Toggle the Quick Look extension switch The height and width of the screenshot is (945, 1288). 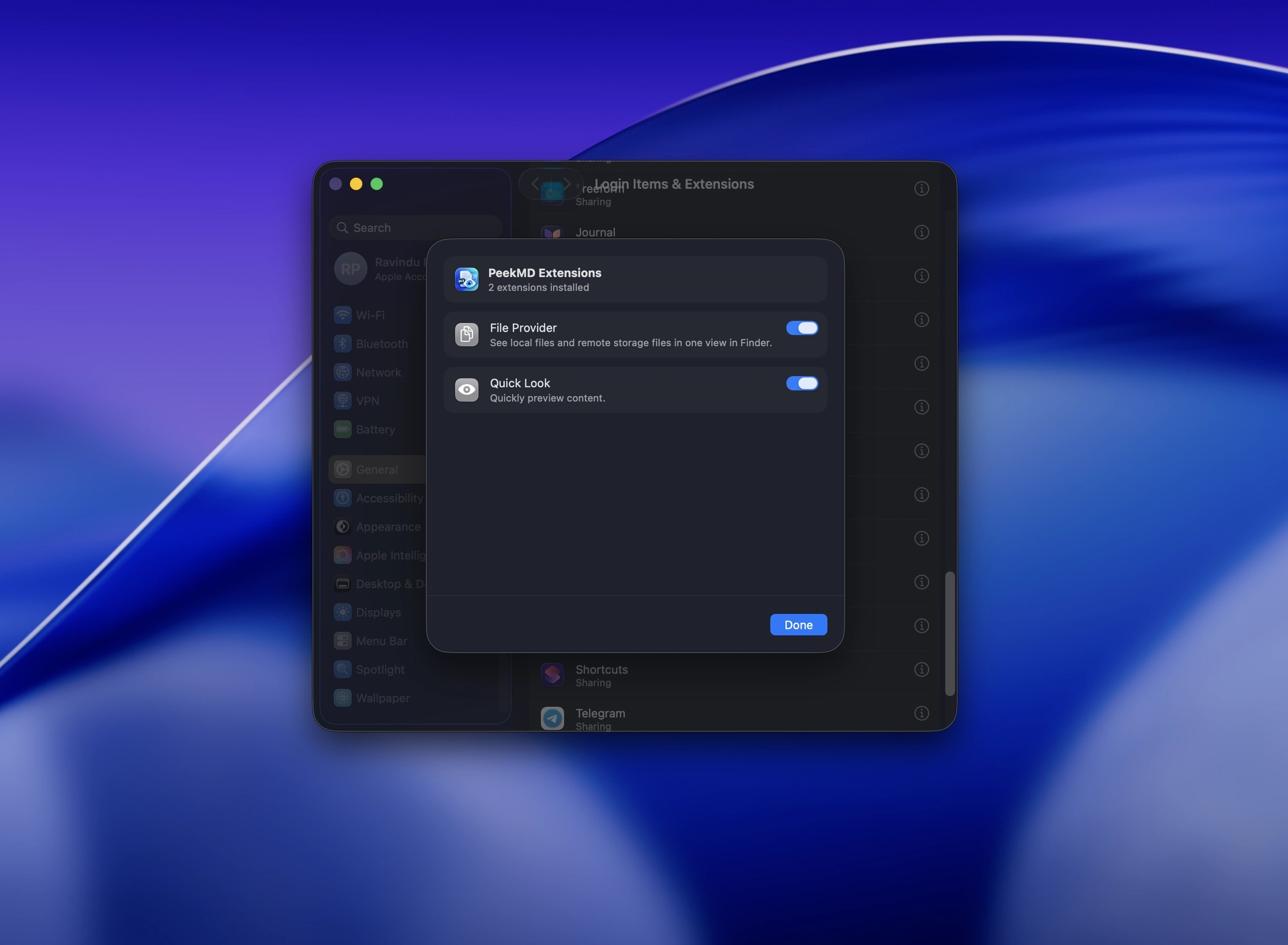point(802,383)
